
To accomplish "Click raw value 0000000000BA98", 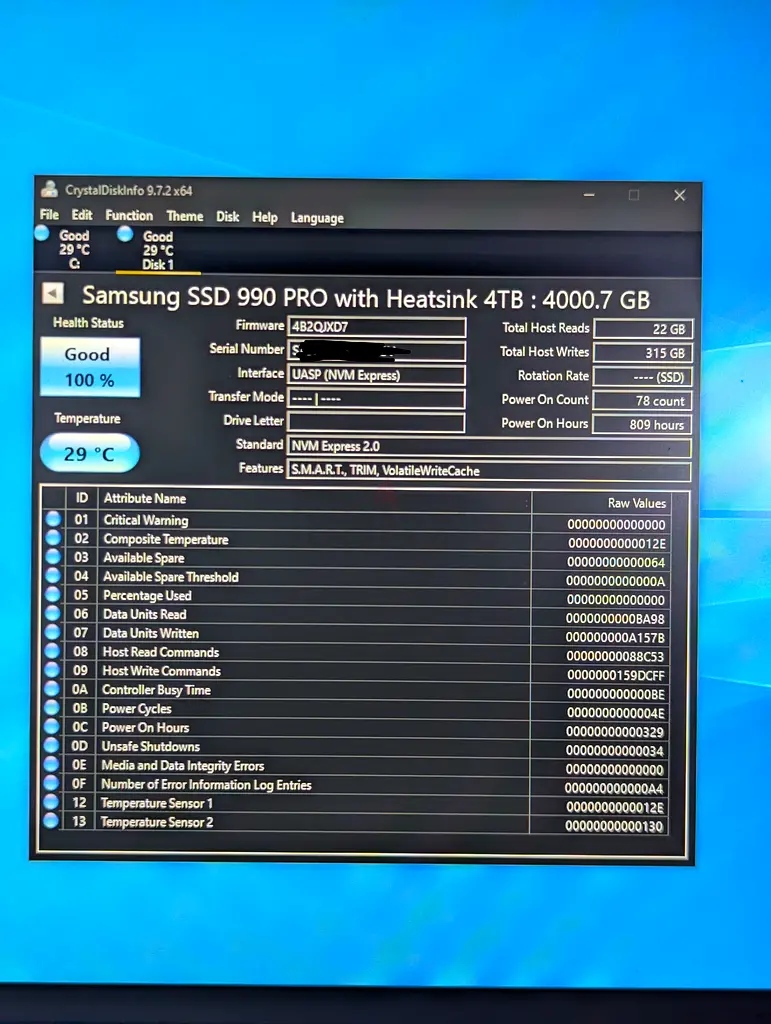I will [616, 618].
